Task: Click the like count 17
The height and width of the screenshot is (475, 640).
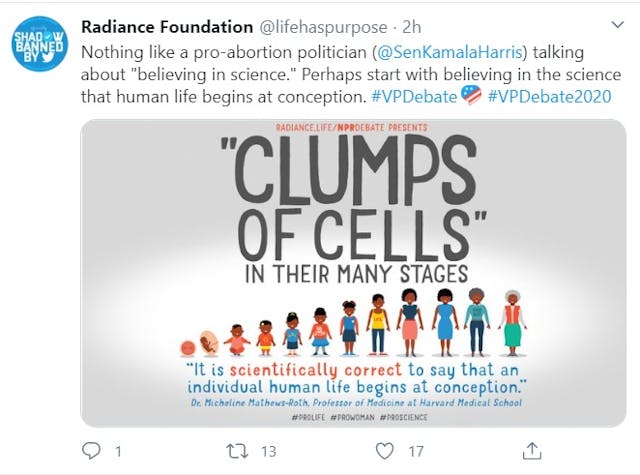Action: 416,451
